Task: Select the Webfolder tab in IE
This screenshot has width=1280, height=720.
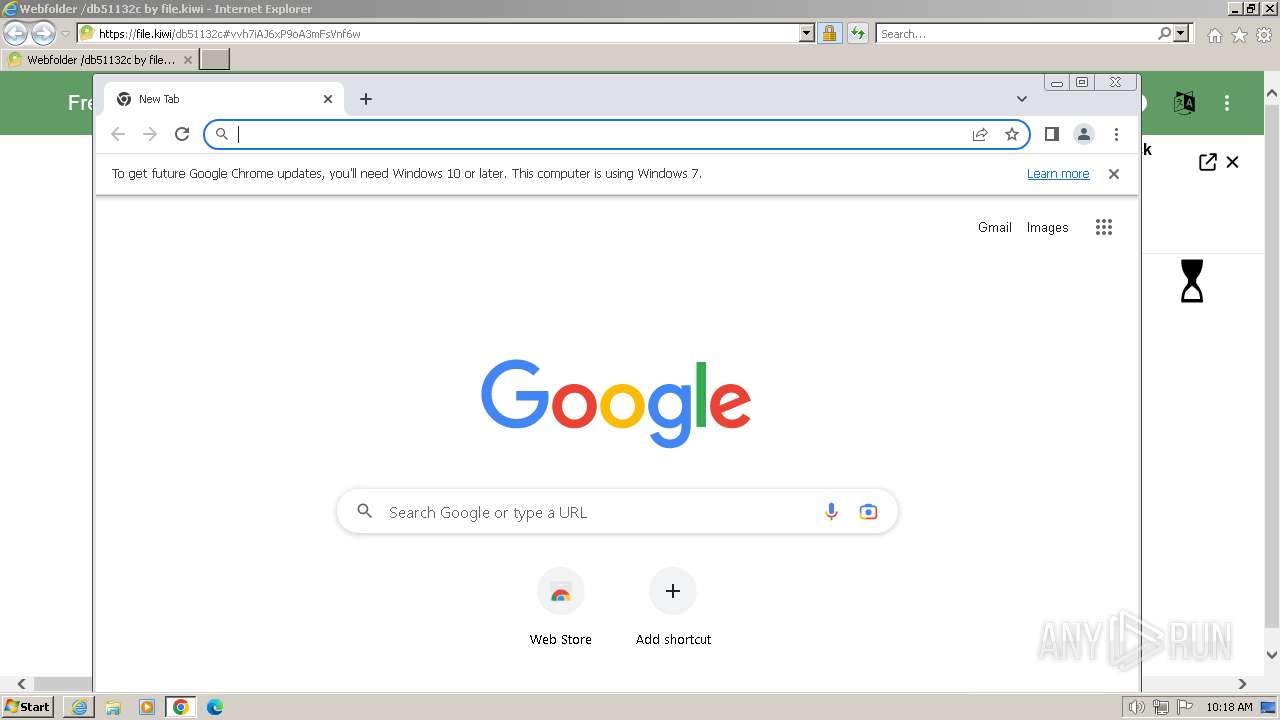Action: (100, 60)
